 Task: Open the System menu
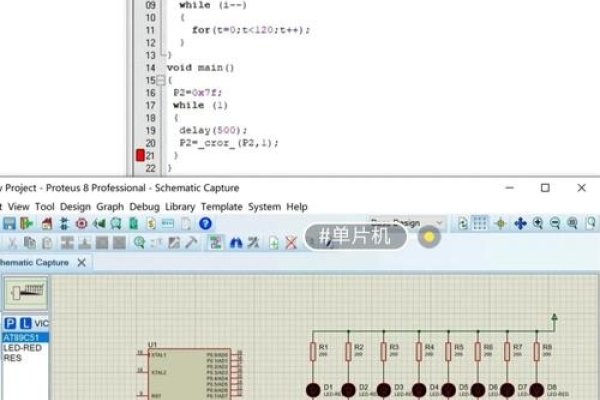[x=264, y=207]
